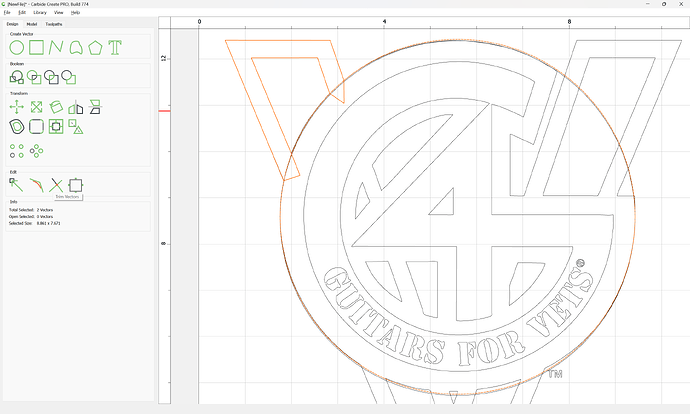
Task: Click the horizontal ruler label 8
Action: [569, 22]
